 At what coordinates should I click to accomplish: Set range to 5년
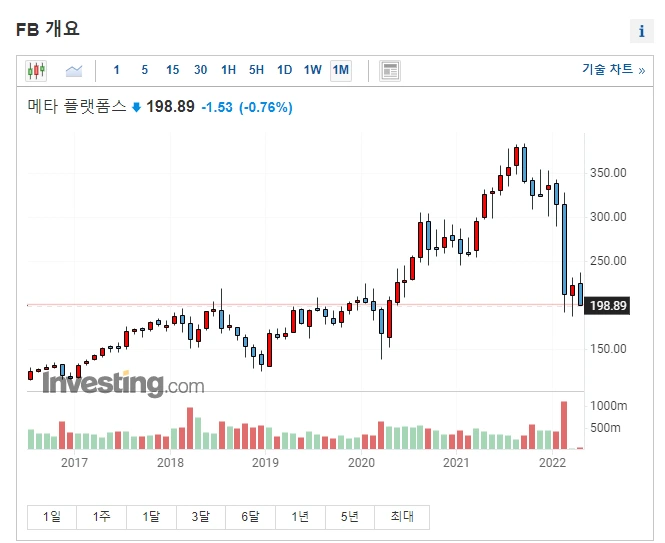pos(350,517)
